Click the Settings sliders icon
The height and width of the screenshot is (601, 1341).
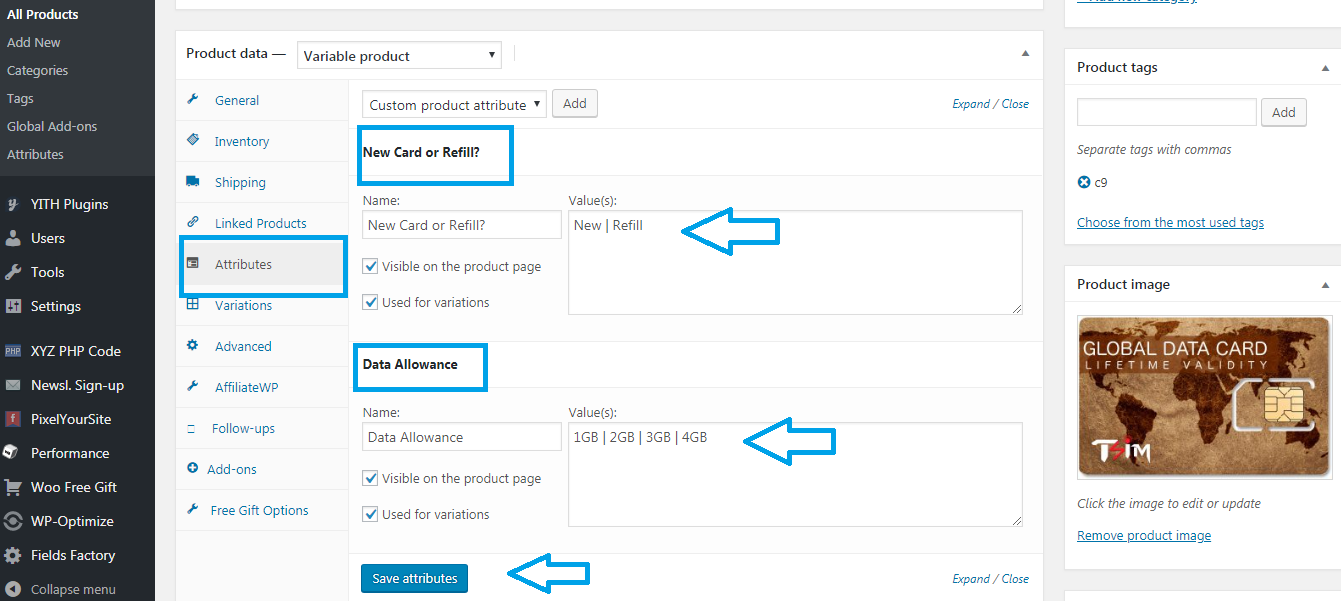click(x=13, y=306)
